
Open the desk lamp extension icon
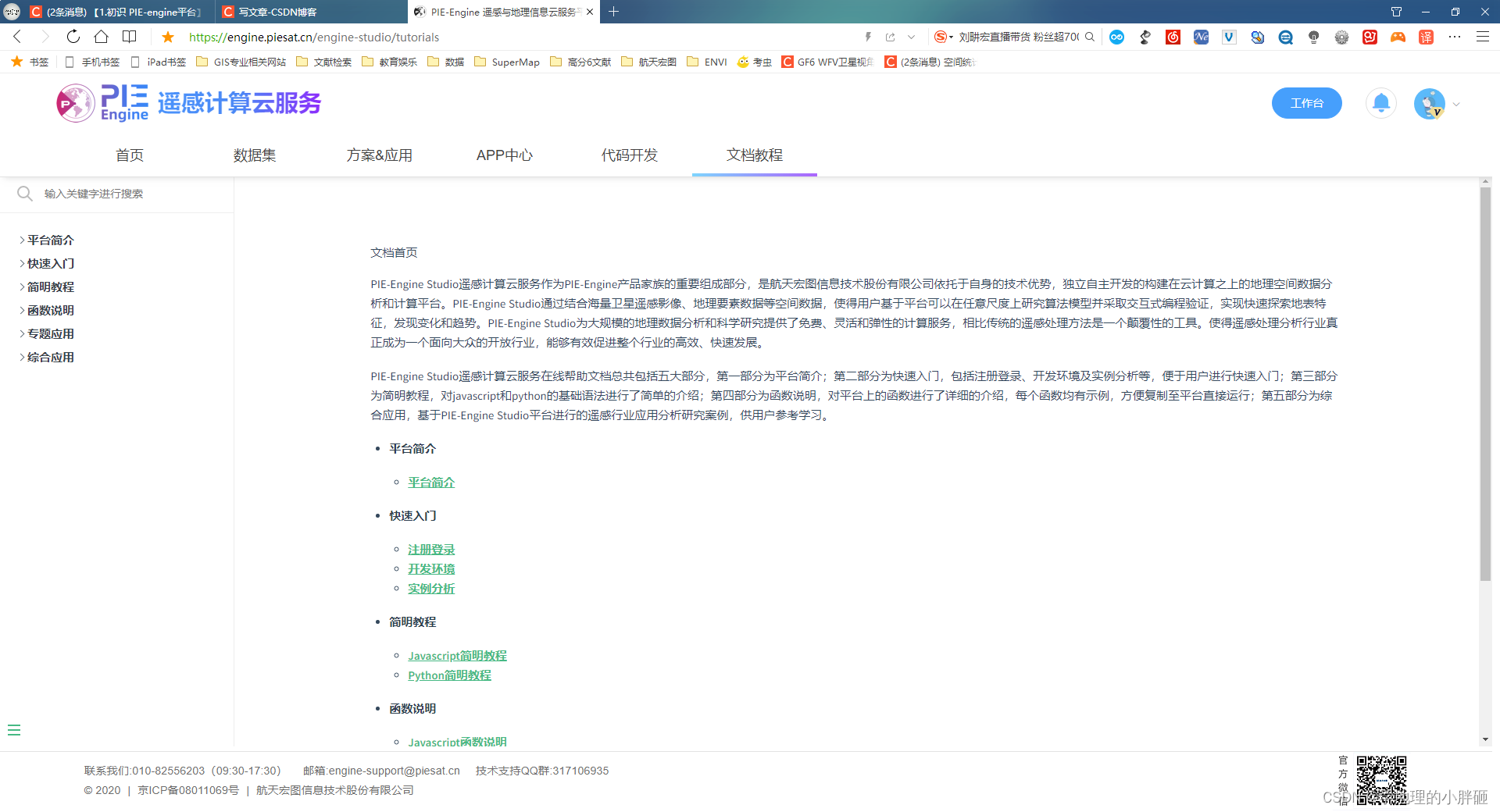(x=1145, y=37)
